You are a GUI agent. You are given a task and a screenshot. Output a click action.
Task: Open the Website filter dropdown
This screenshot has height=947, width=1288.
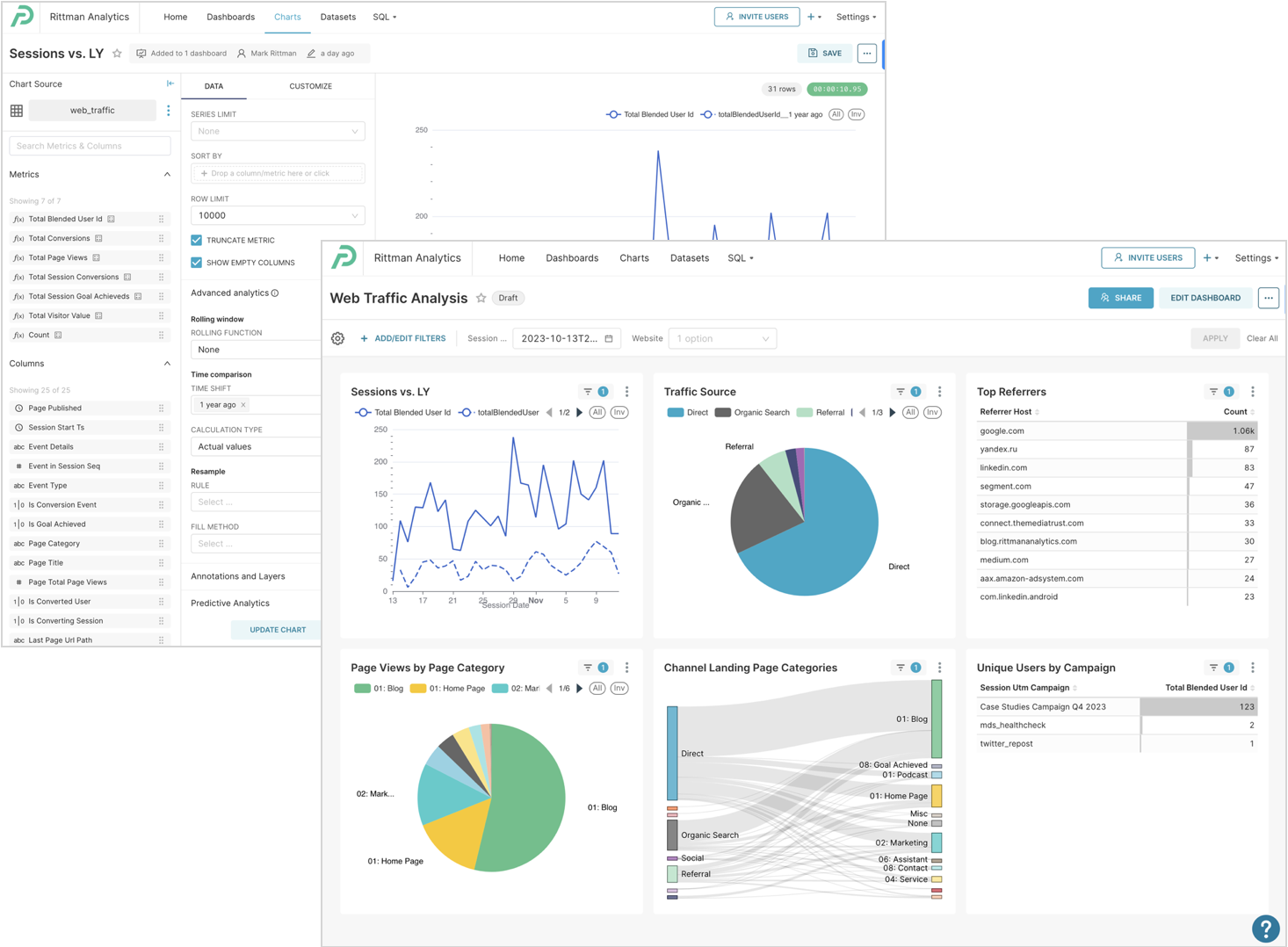tap(721, 338)
